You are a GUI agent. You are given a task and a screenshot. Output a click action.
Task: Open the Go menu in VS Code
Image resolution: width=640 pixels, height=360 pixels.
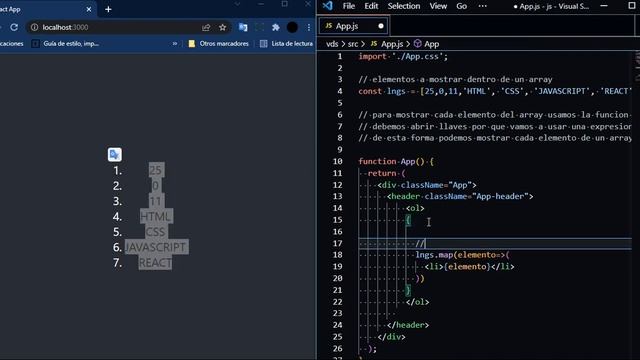(x=461, y=6)
